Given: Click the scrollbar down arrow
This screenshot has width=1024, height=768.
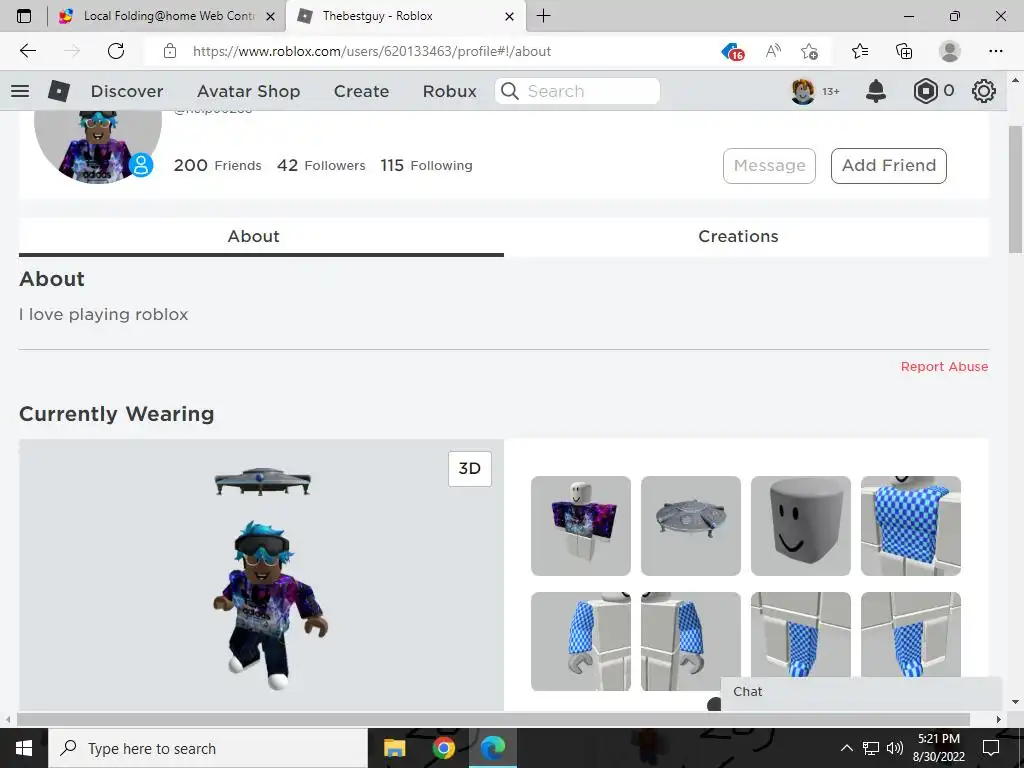Looking at the screenshot, I should [1015, 702].
